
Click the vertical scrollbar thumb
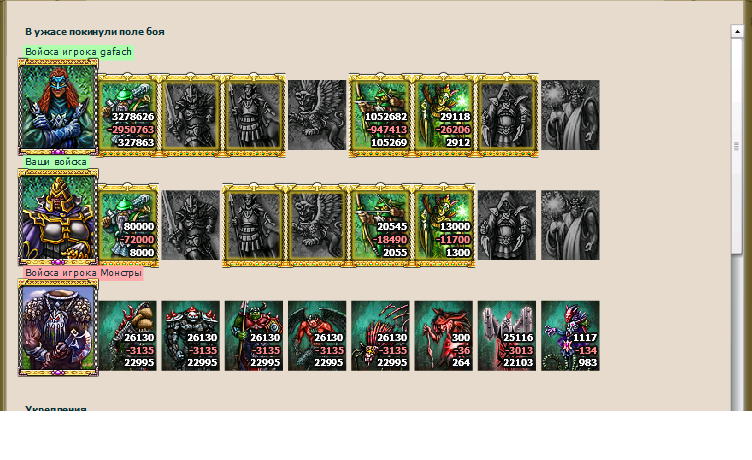coord(737,146)
